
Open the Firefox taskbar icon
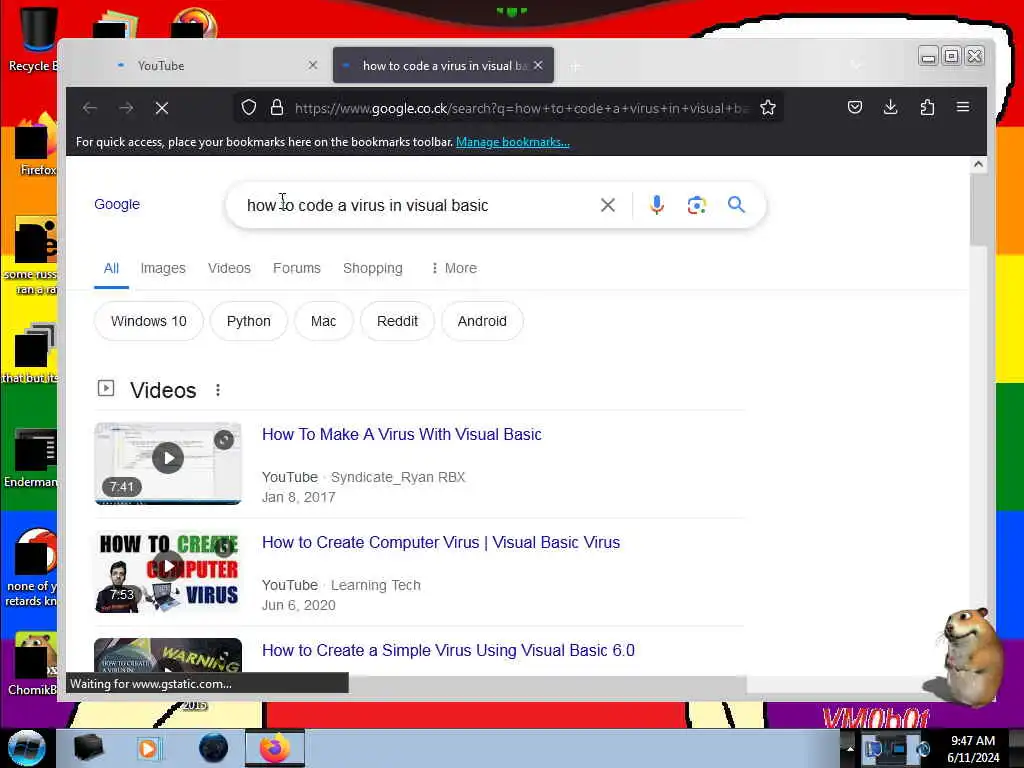tap(275, 748)
